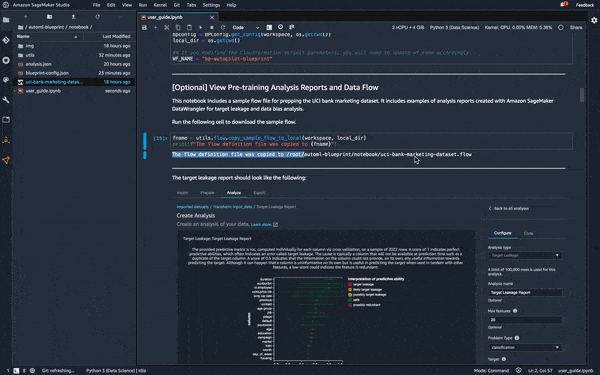The height and width of the screenshot is (375, 600).
Task: Navigate to automl-blueprint in the breadcrumb
Action: point(47,27)
